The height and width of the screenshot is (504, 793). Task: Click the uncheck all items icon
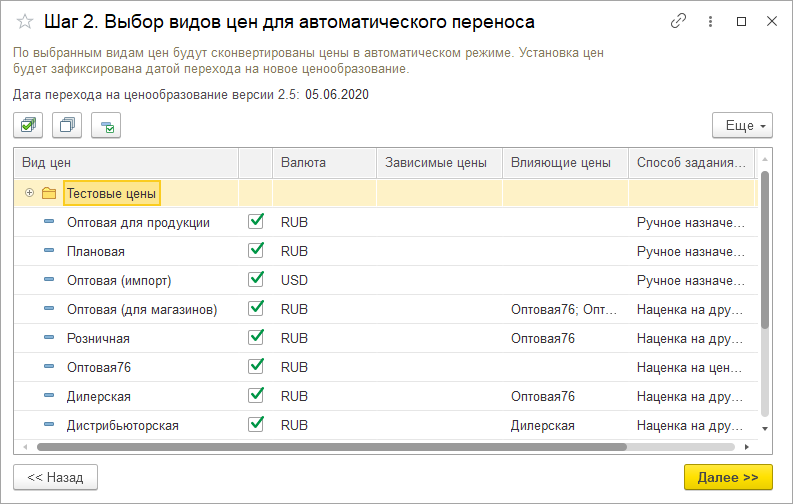click(x=67, y=125)
